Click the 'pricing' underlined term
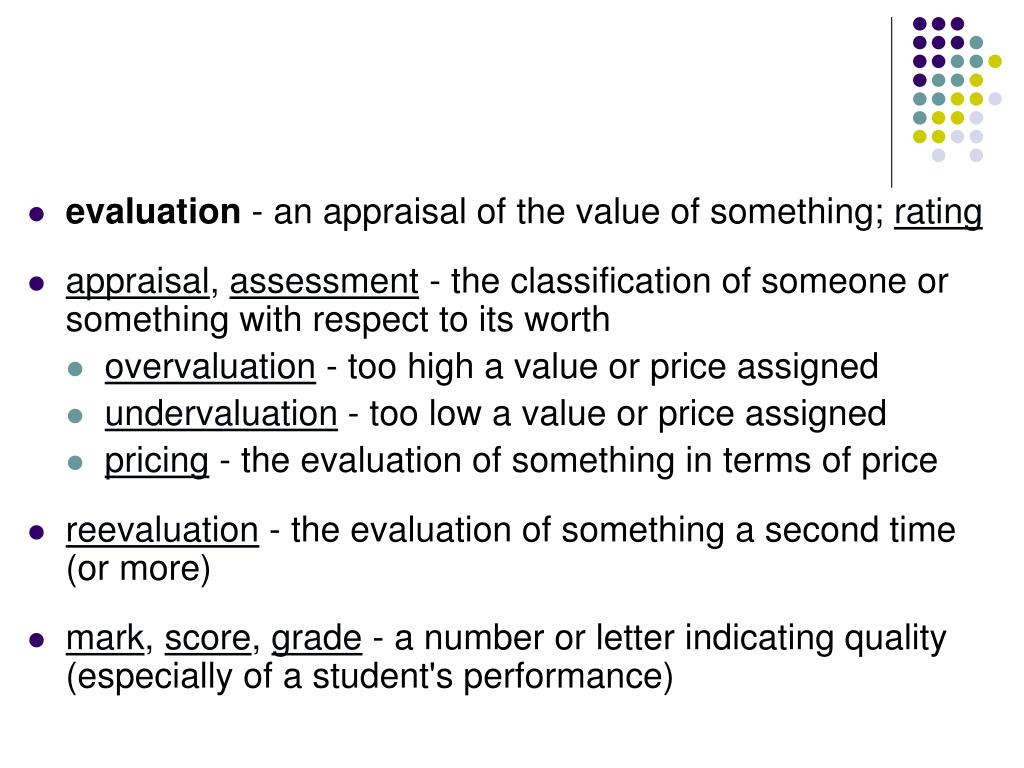Image resolution: width=1024 pixels, height=768 pixels. click(x=157, y=462)
